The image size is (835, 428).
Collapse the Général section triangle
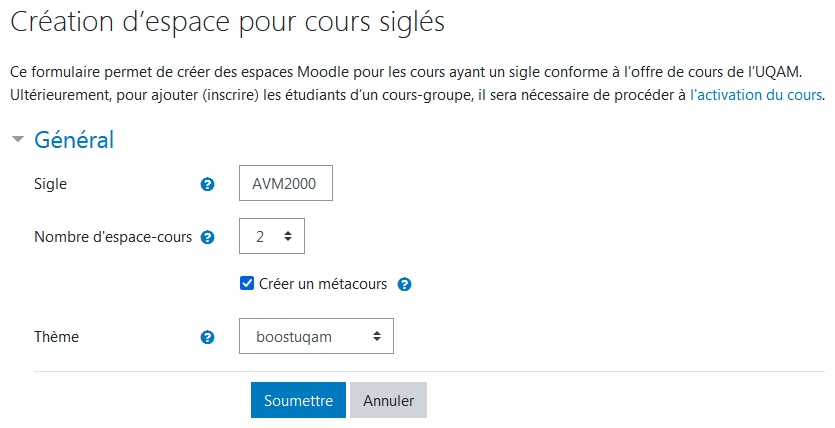[18, 139]
